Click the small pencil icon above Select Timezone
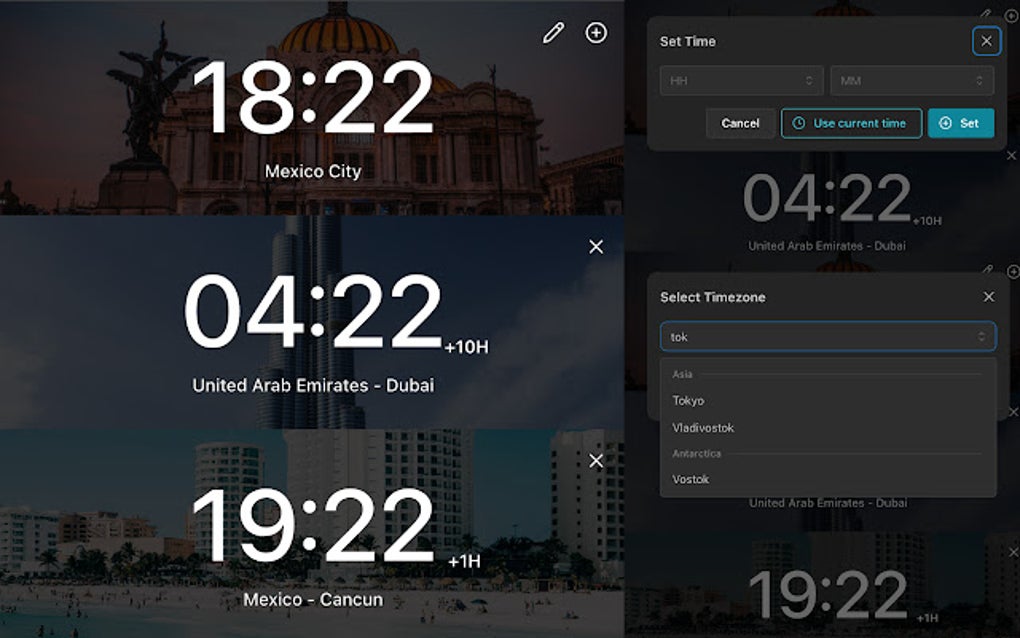 [x=988, y=269]
